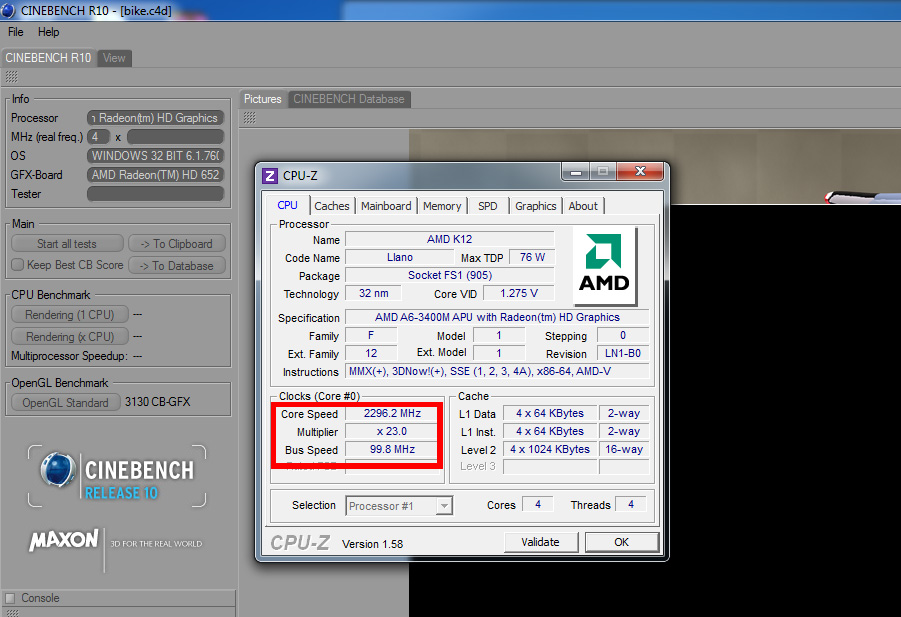Click the AMD A6-3400M specification value
The height and width of the screenshot is (617, 901).
click(x=497, y=317)
